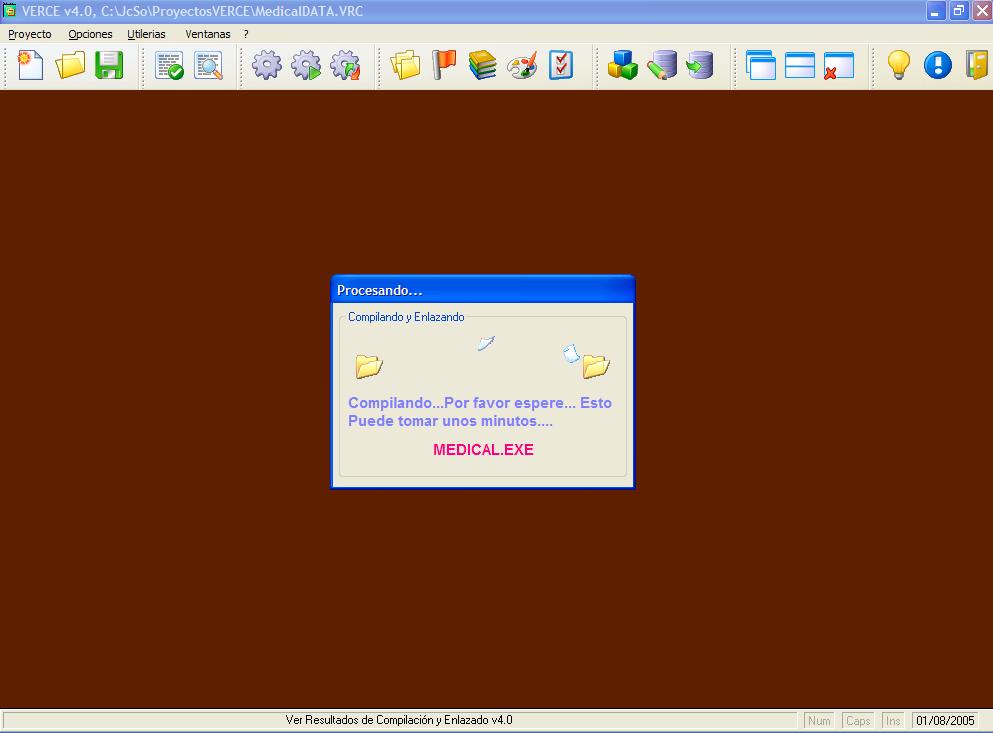993x733 pixels.
Task: Click the colored 3D blocks icon
Action: [622, 66]
